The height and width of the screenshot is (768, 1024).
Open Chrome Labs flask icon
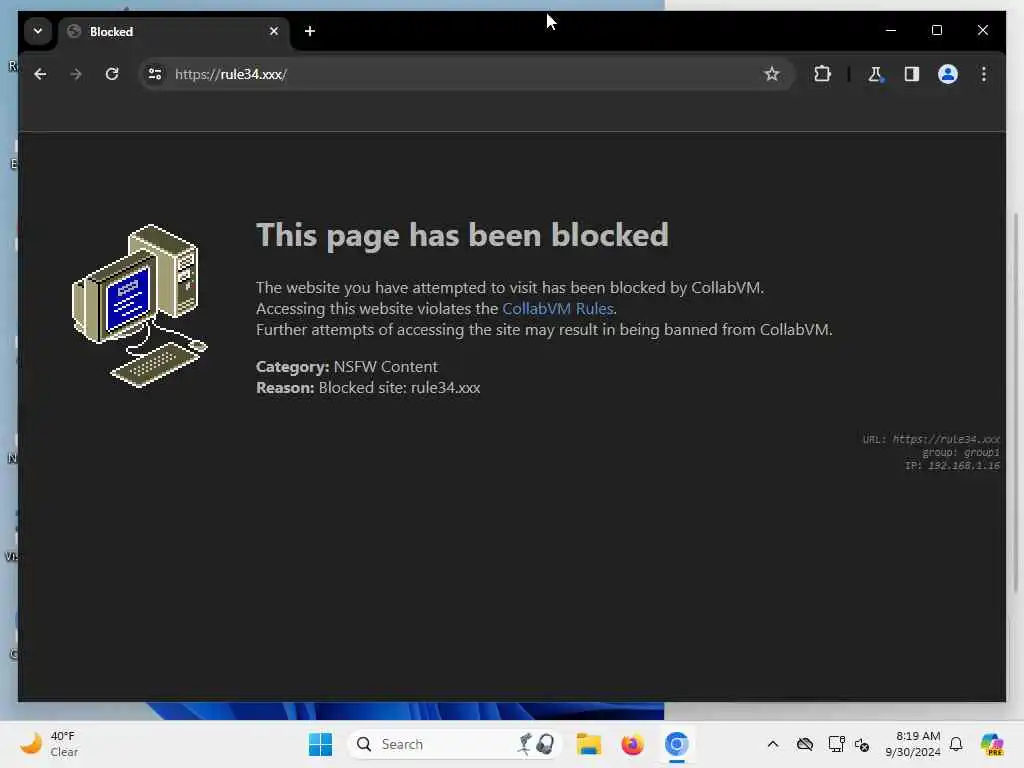pyautogui.click(x=875, y=74)
